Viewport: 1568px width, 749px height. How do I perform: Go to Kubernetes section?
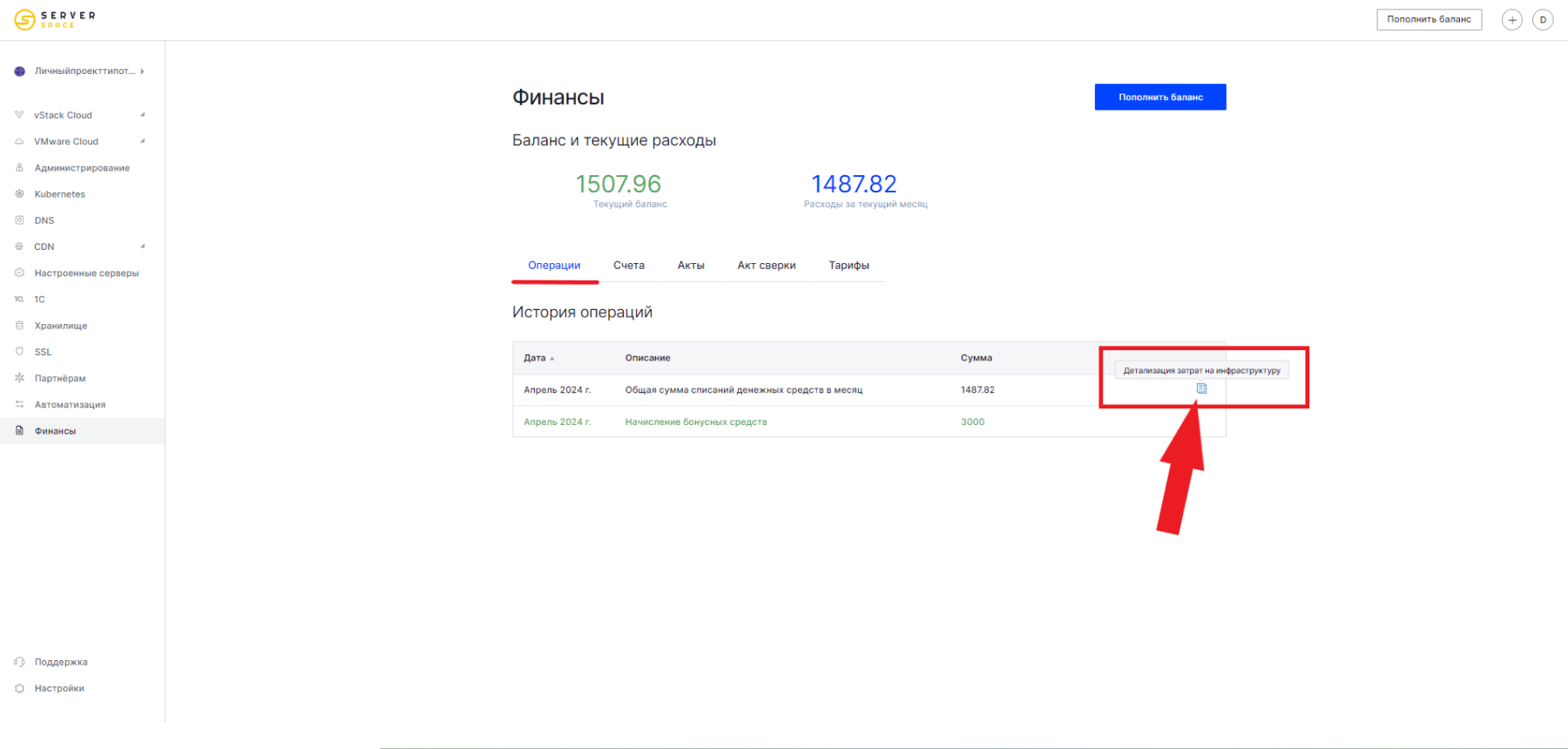[x=60, y=194]
